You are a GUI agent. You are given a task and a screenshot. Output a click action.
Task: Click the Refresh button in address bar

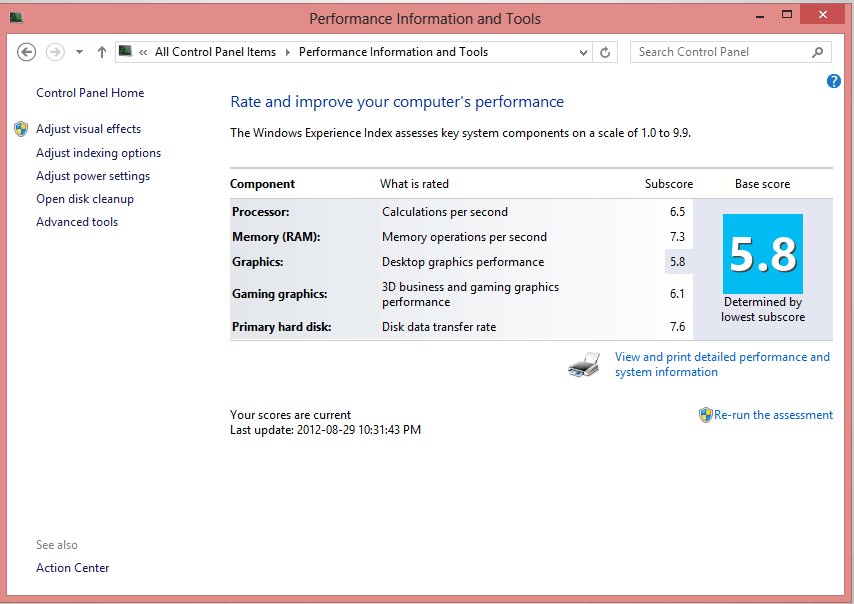coord(605,52)
